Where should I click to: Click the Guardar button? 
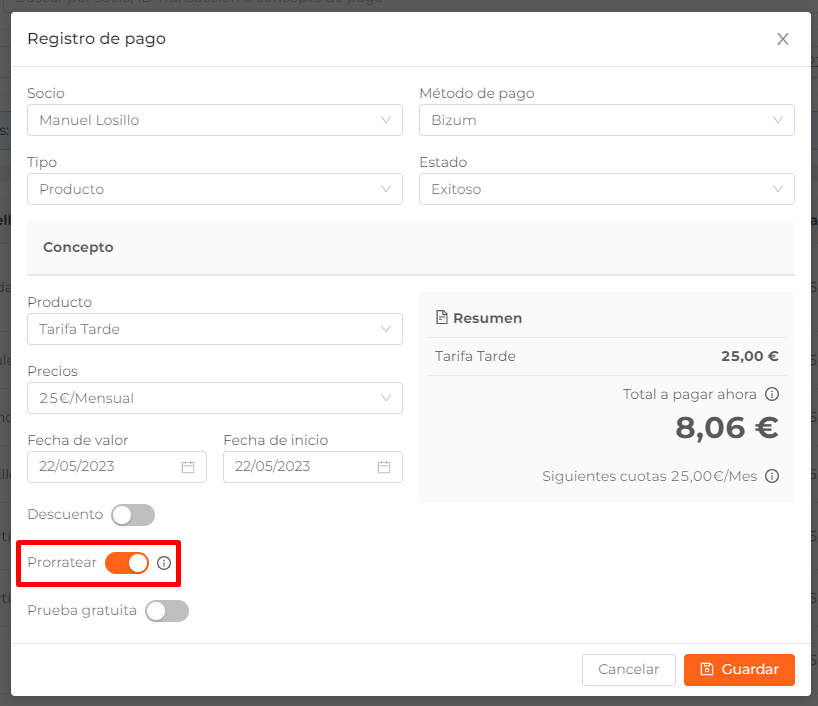(x=739, y=669)
